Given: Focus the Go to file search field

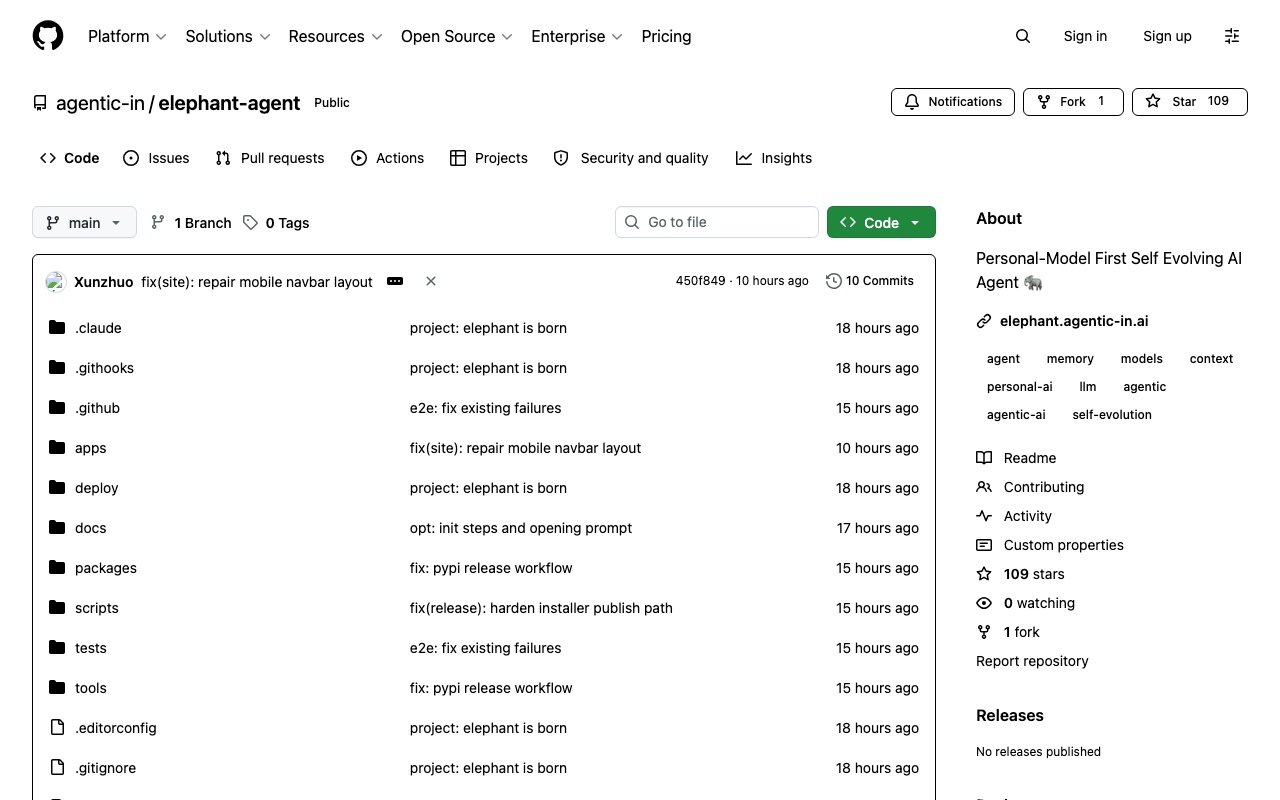Looking at the screenshot, I should coord(717,222).
